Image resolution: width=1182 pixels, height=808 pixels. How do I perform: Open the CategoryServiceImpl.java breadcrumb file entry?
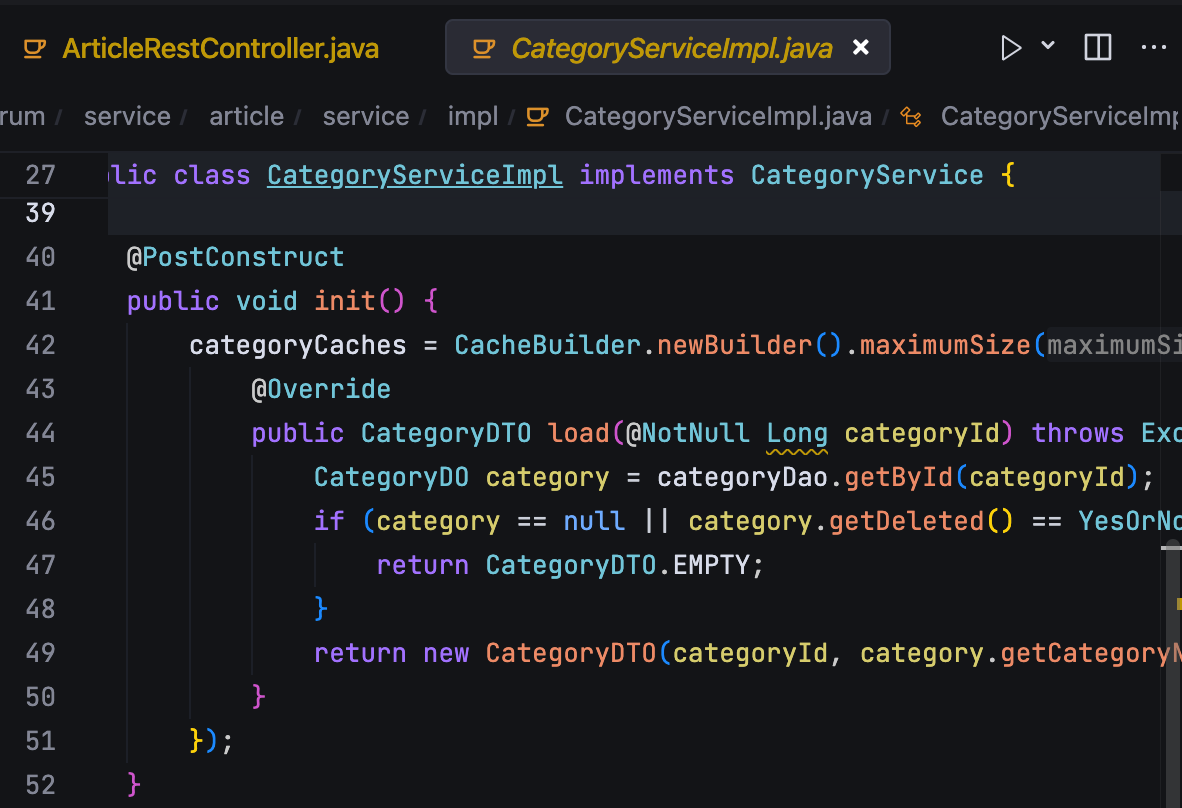[718, 116]
